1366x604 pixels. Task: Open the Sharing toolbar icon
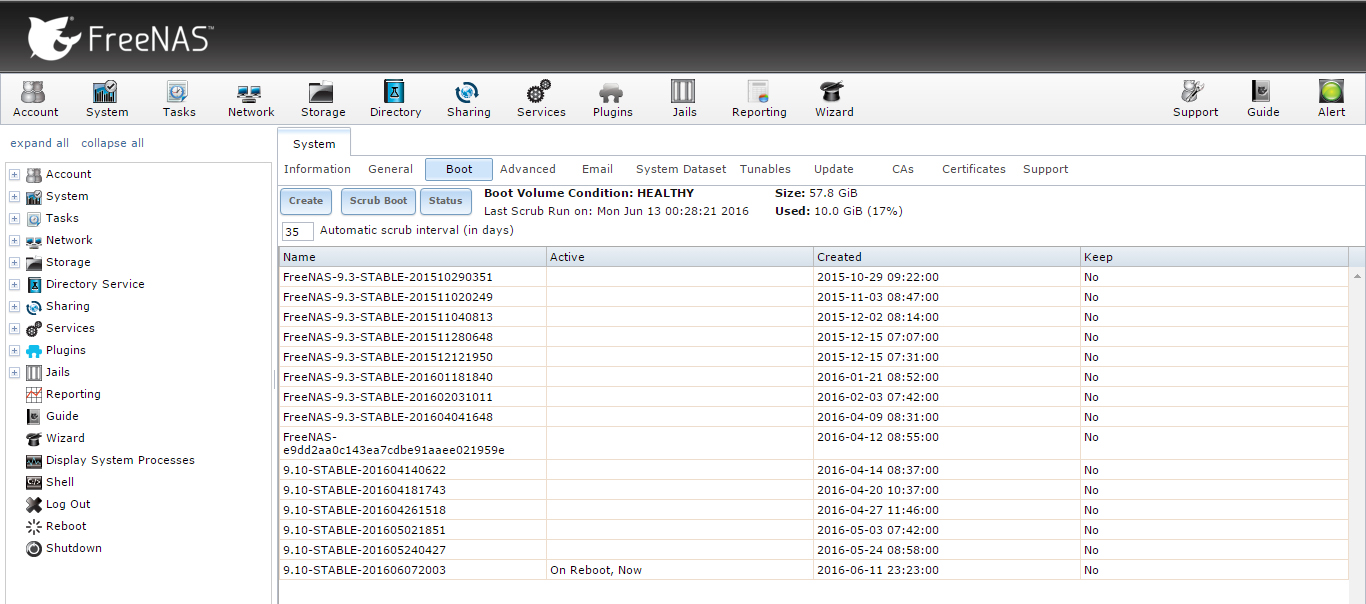coord(468,99)
